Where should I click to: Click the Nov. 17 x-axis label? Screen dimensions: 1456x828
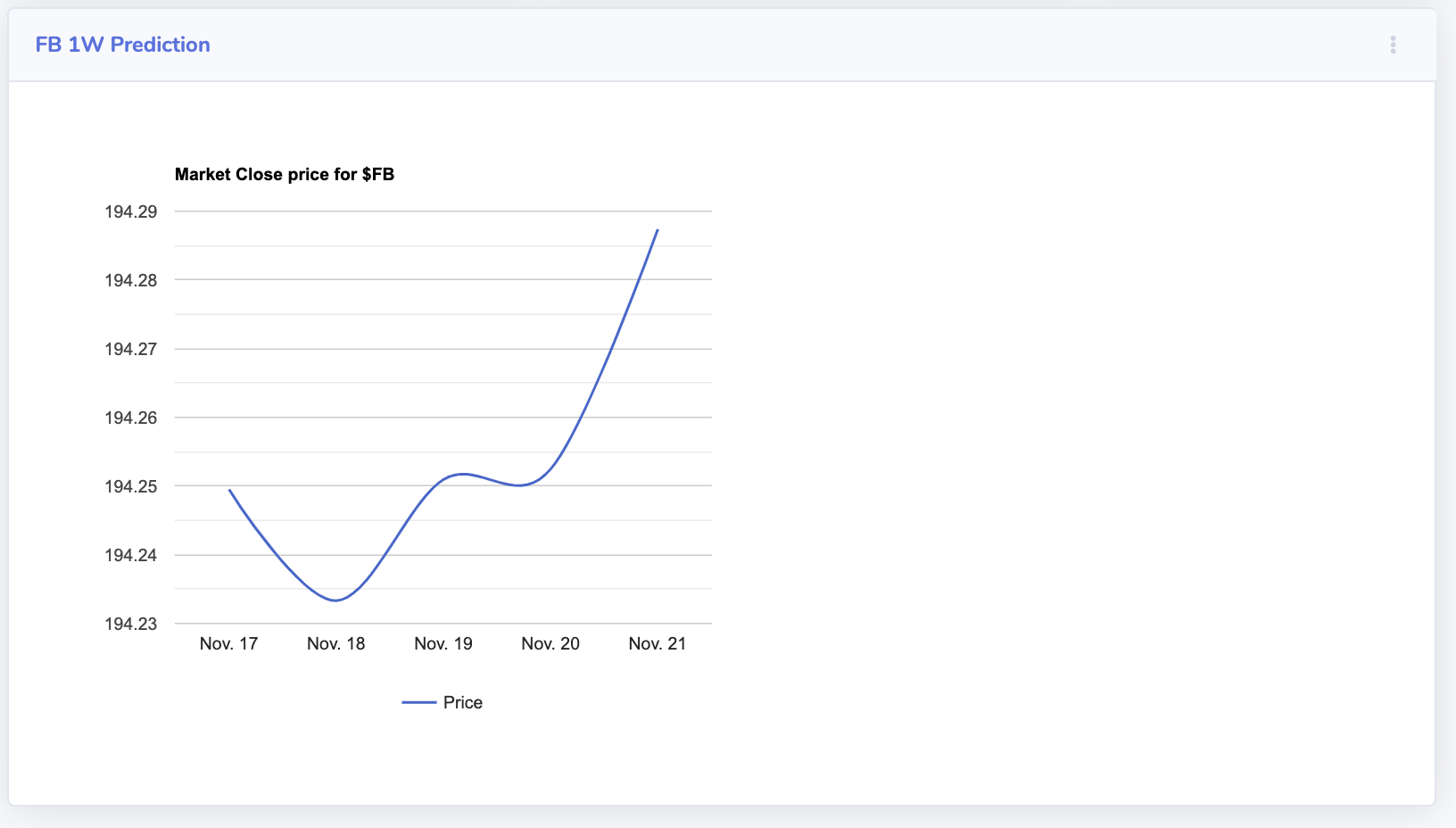(229, 643)
